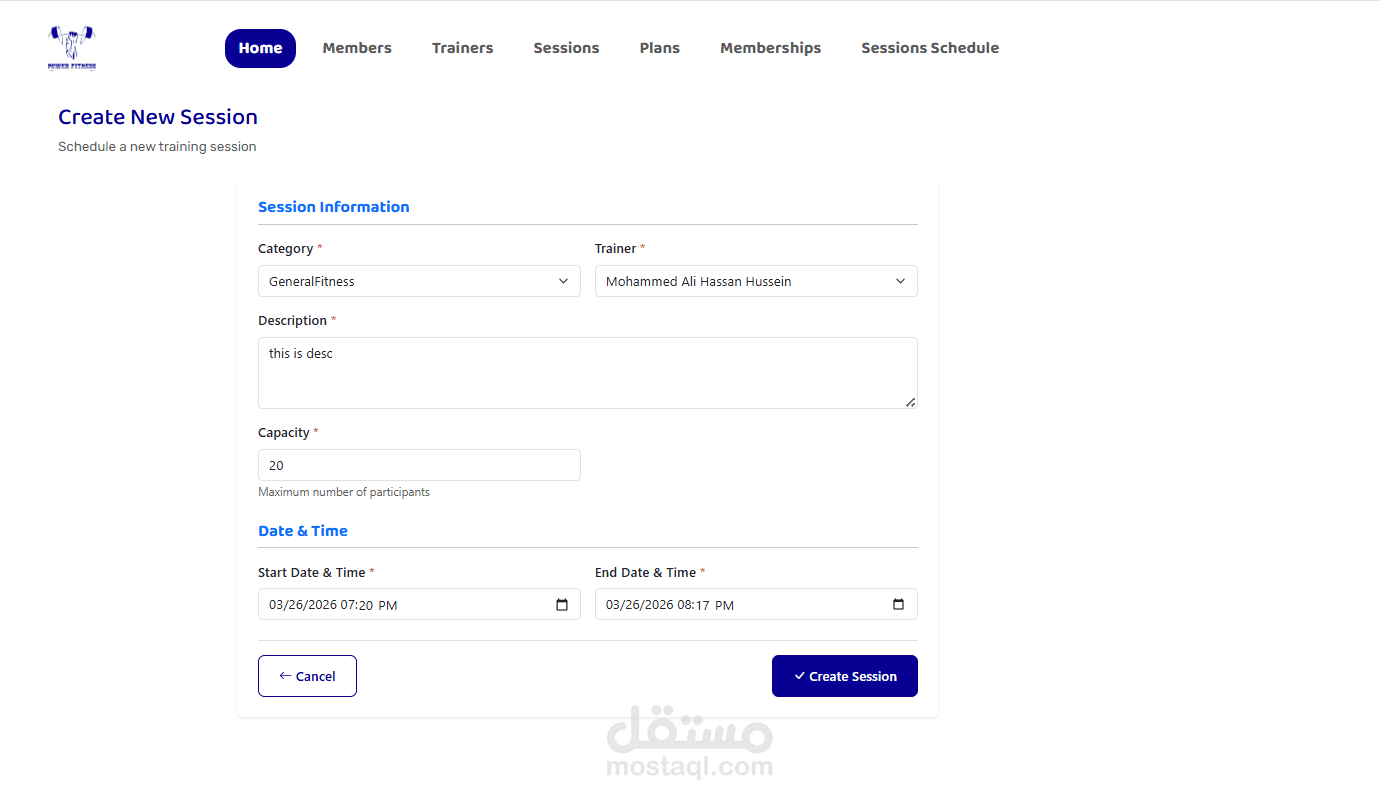Click the Description textarea resize handle
The image size is (1380, 797).
tap(910, 402)
